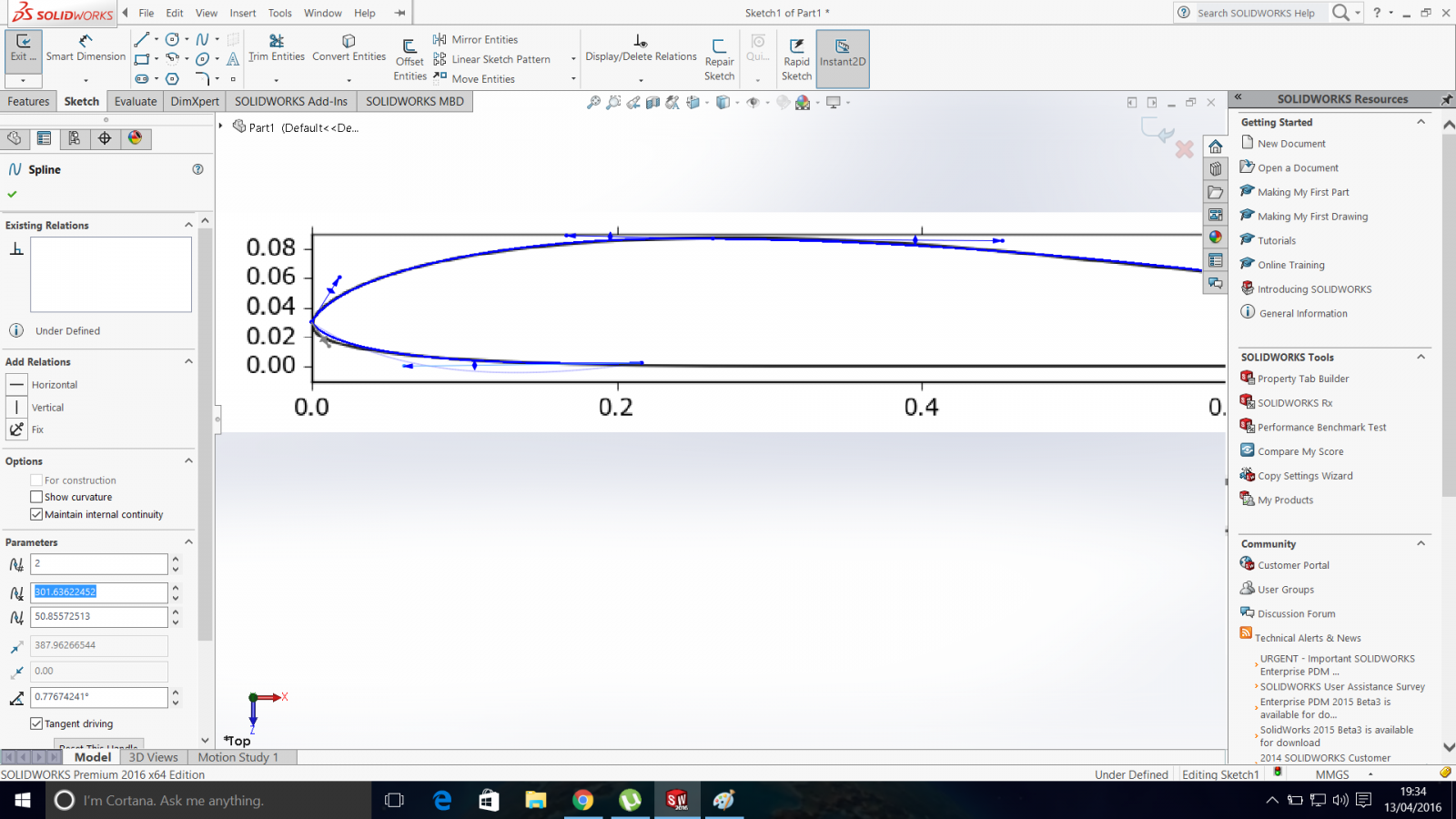
Task: Open the ConfigurationManager tab
Action: point(74,138)
